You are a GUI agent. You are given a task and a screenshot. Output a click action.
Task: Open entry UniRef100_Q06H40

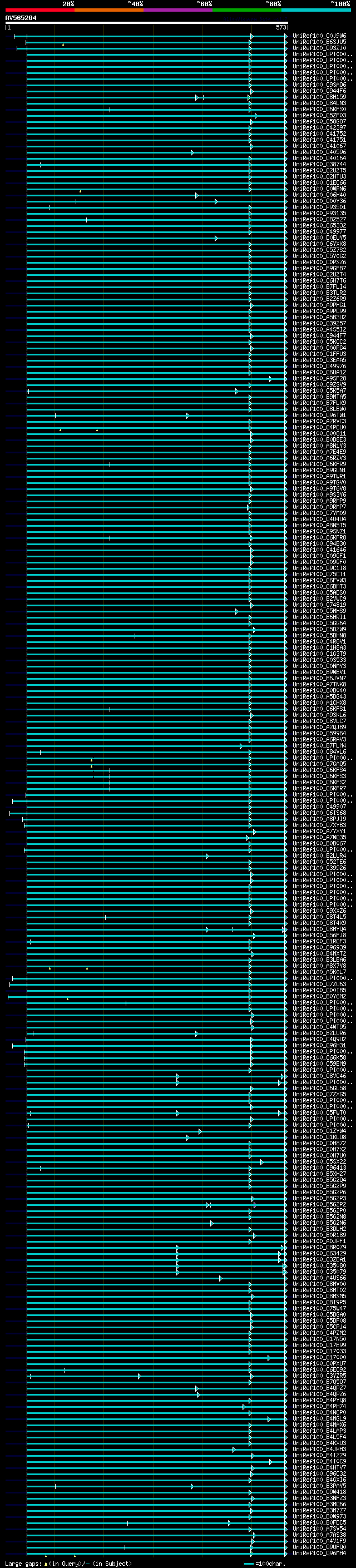(319, 195)
